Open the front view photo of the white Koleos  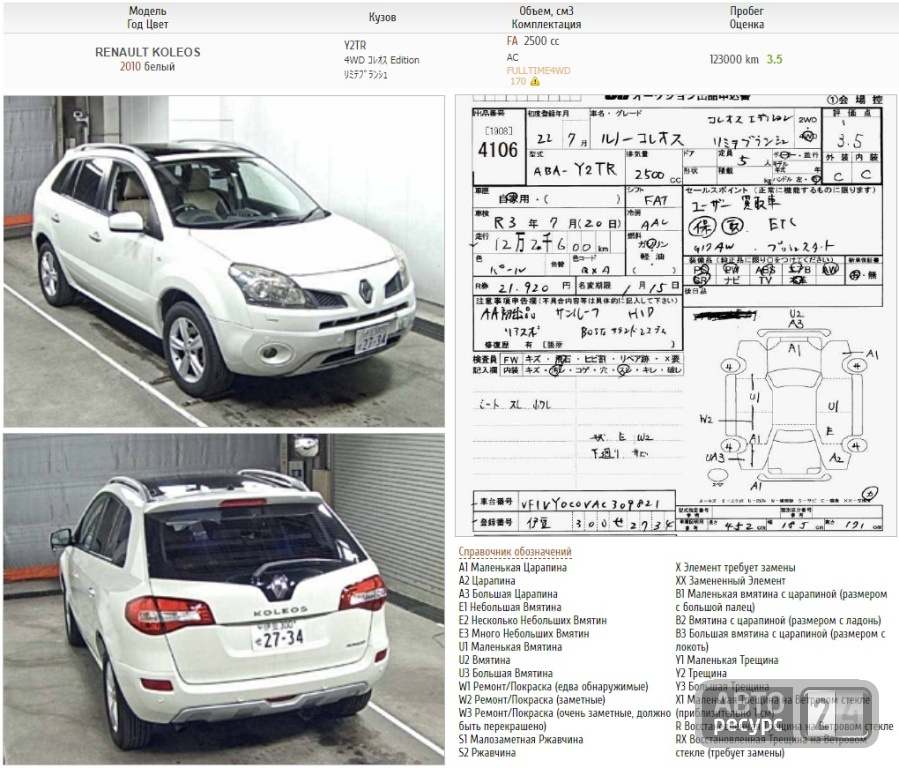224,261
